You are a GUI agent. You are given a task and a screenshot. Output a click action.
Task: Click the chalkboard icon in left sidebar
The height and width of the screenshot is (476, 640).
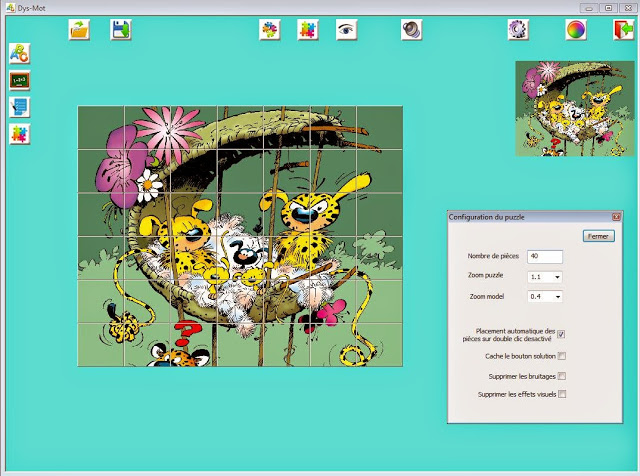19,80
